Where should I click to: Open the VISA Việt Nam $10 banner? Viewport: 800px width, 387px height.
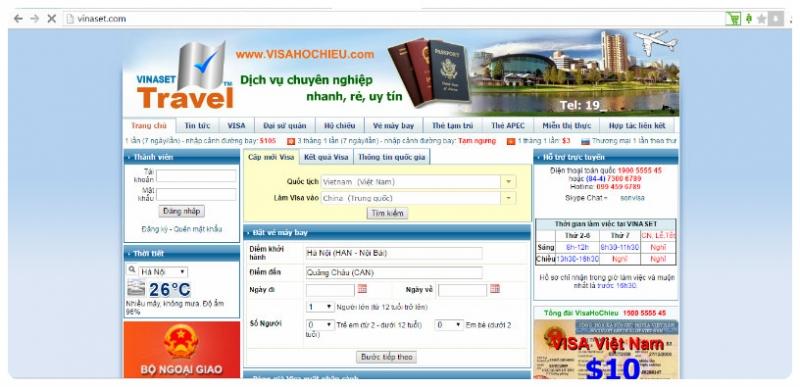(x=606, y=349)
